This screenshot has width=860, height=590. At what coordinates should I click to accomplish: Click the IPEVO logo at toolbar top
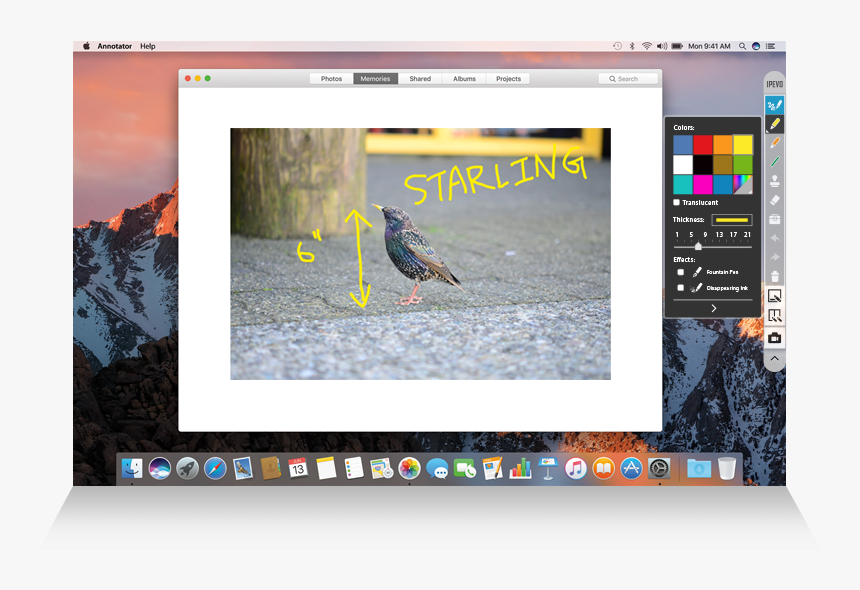click(x=774, y=84)
